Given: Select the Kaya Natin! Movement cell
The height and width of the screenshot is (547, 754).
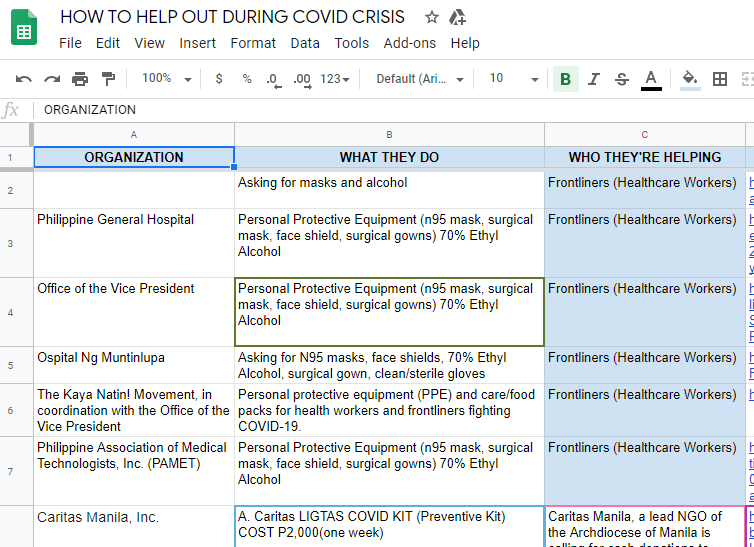Looking at the screenshot, I should [134, 410].
